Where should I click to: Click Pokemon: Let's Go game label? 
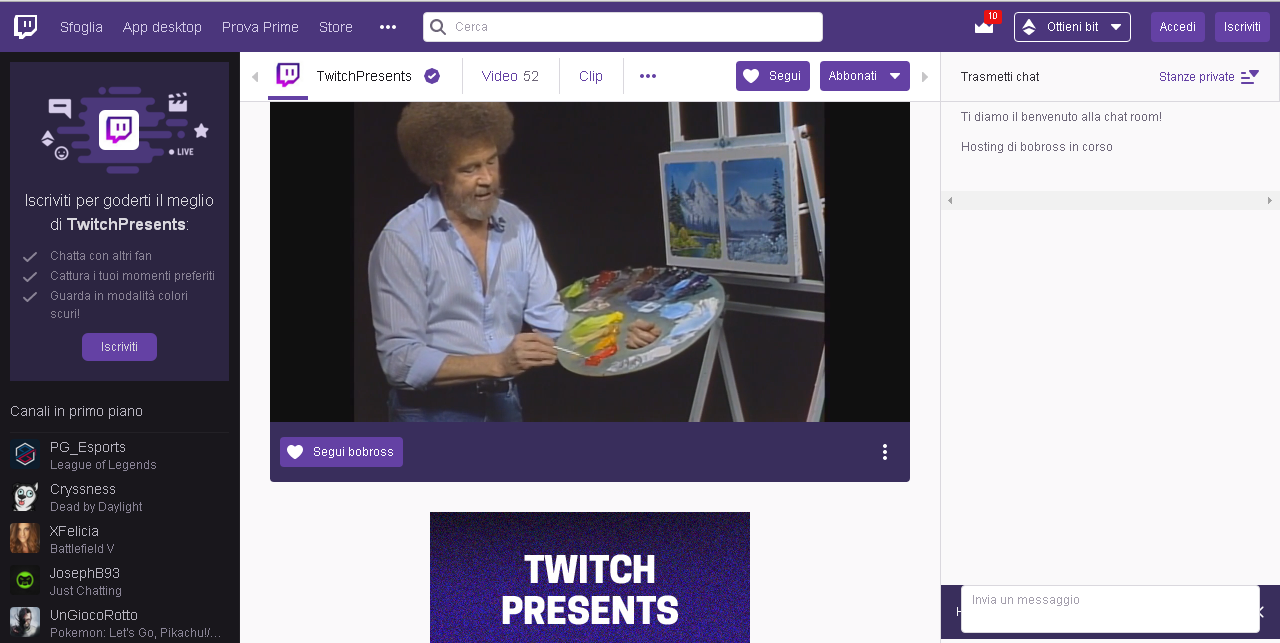click(136, 633)
